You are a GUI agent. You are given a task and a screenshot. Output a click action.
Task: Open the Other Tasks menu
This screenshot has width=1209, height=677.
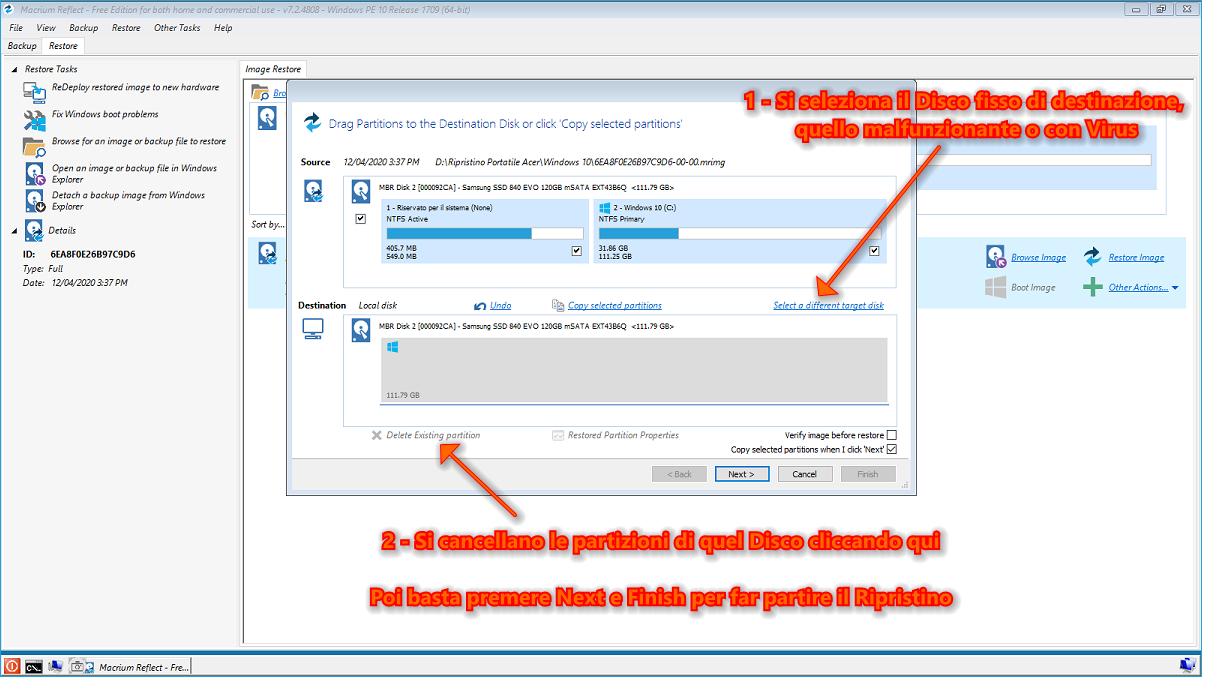177,28
